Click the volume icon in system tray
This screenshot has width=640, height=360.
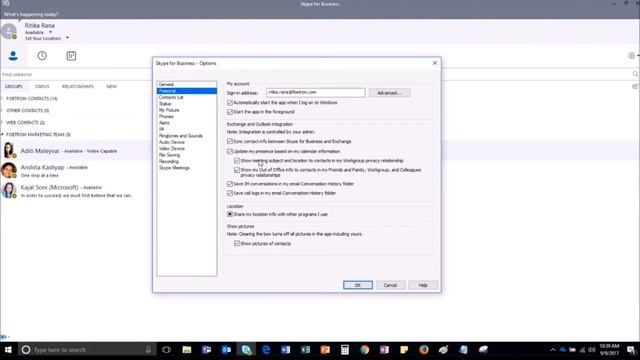[x=591, y=350]
